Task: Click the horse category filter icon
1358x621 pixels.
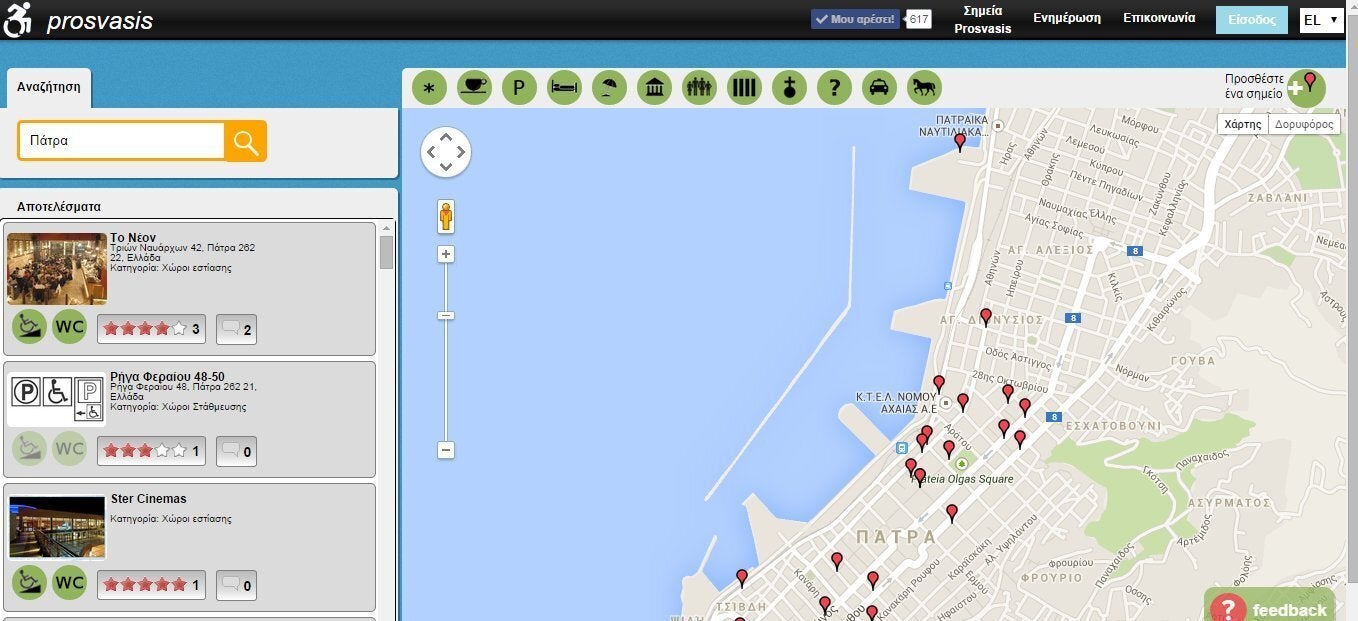Action: coord(924,88)
